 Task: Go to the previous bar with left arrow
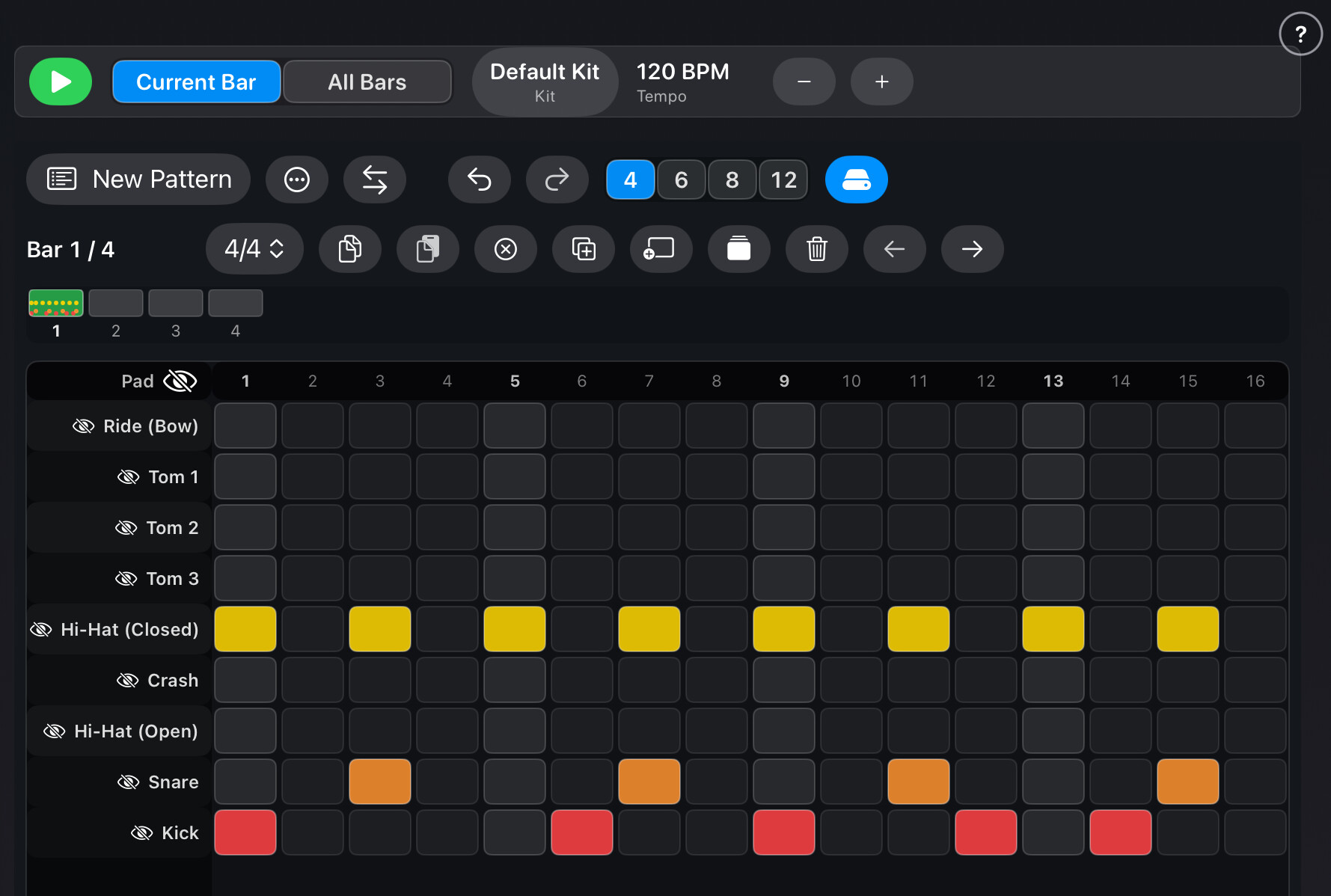[895, 249]
